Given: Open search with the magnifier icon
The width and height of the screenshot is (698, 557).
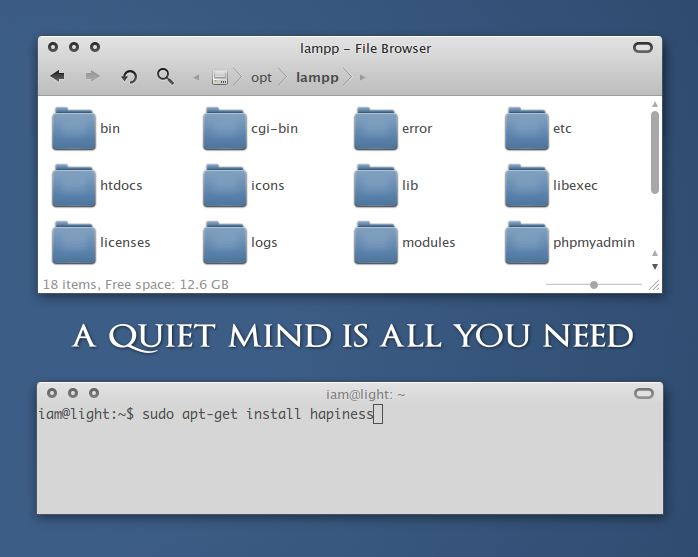Looking at the screenshot, I should pyautogui.click(x=165, y=76).
